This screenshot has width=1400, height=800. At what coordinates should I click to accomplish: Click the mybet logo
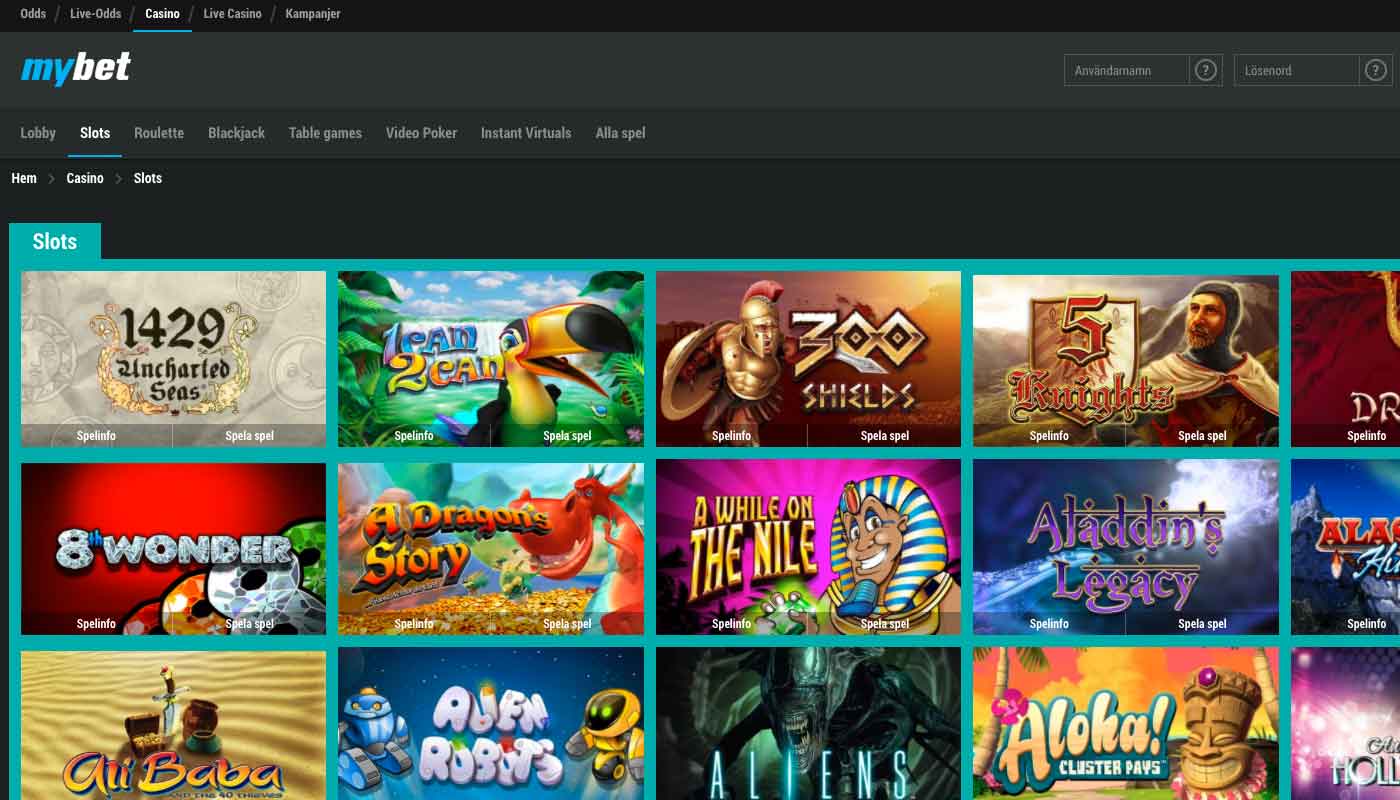76,68
